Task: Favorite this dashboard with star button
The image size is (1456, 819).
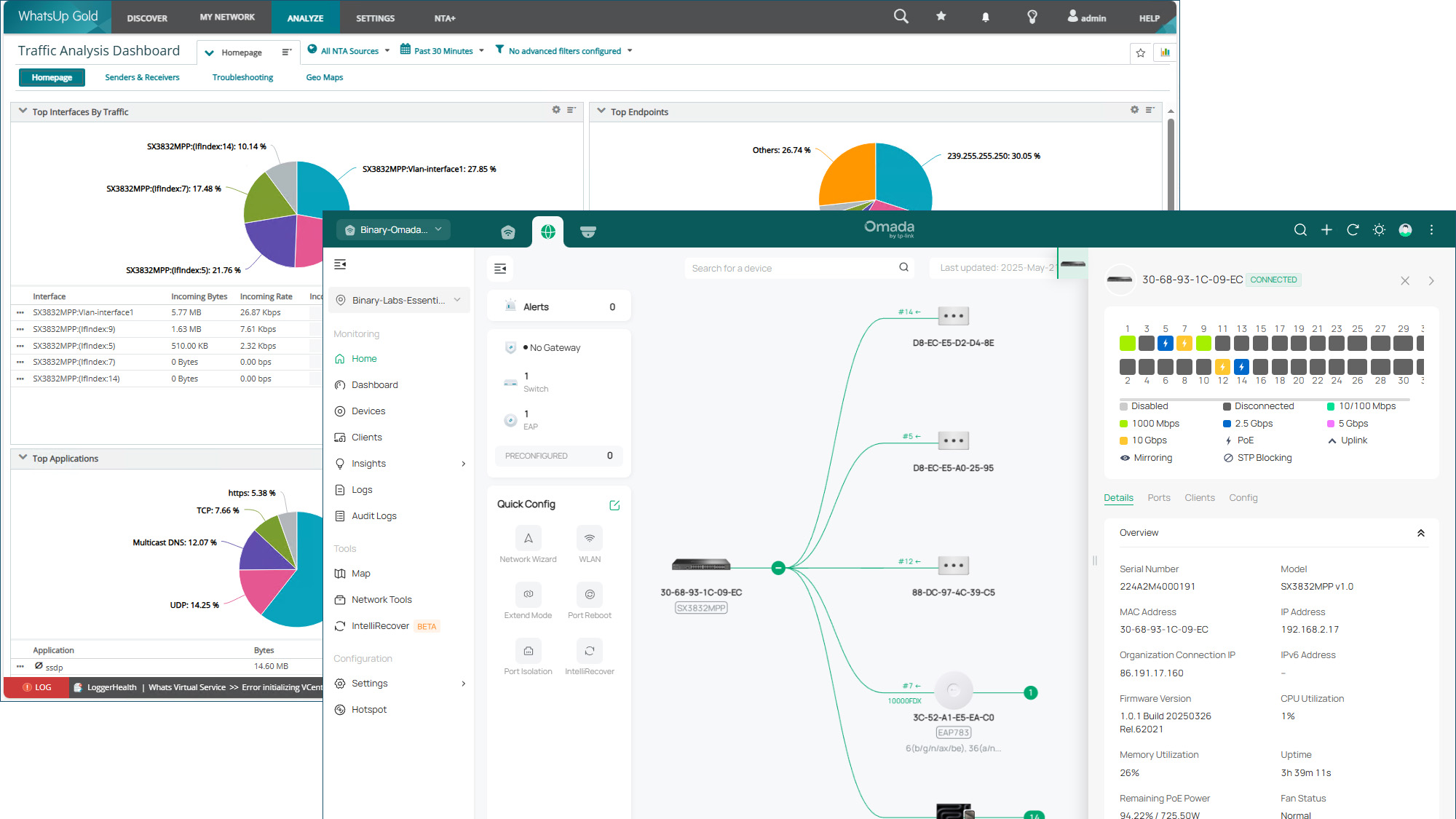Action: tap(1141, 52)
